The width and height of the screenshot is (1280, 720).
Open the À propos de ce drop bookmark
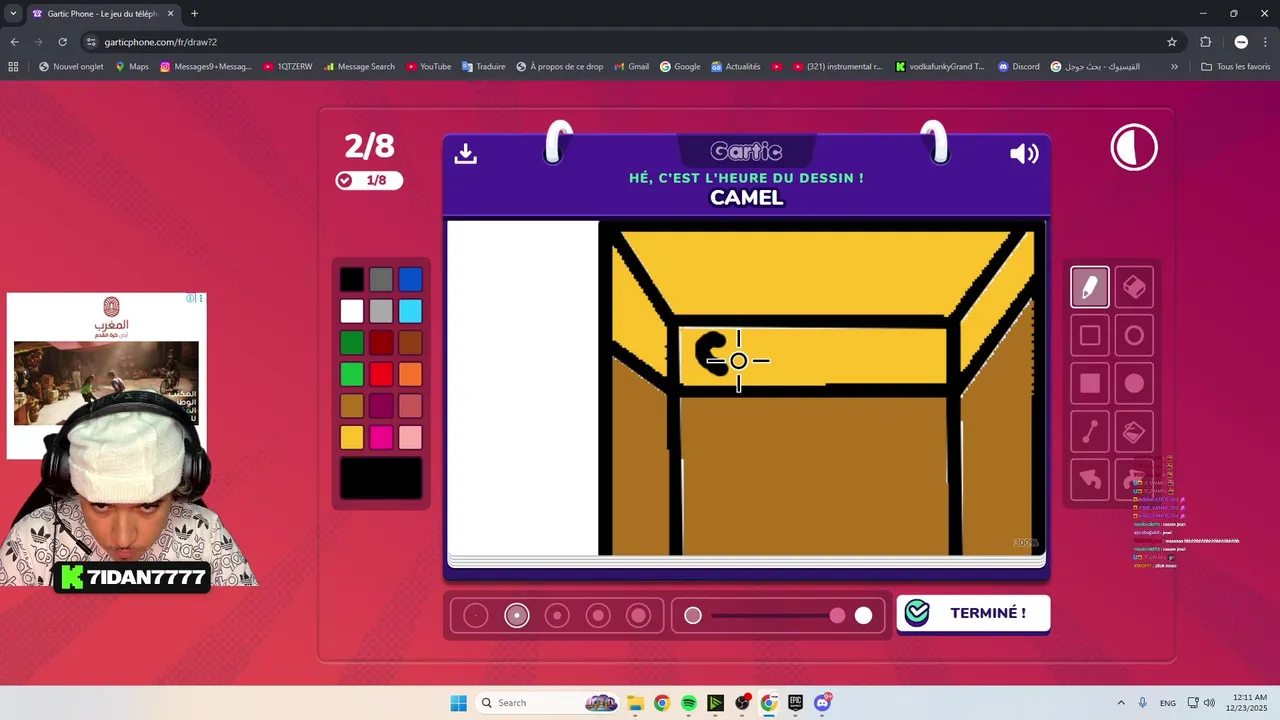[x=559, y=67]
